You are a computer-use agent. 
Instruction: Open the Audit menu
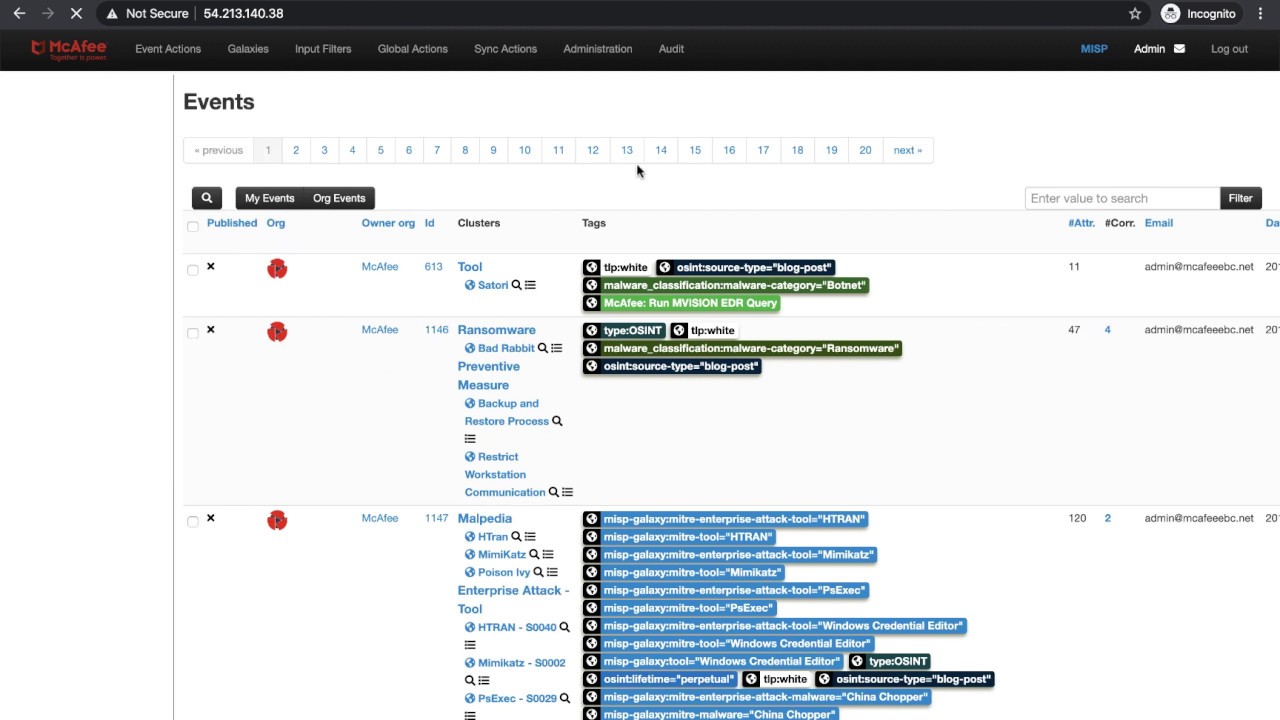671,49
